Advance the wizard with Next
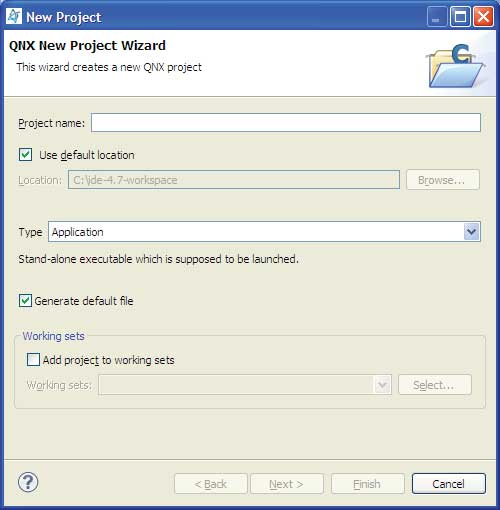Image resolution: width=500 pixels, height=510 pixels. (287, 484)
